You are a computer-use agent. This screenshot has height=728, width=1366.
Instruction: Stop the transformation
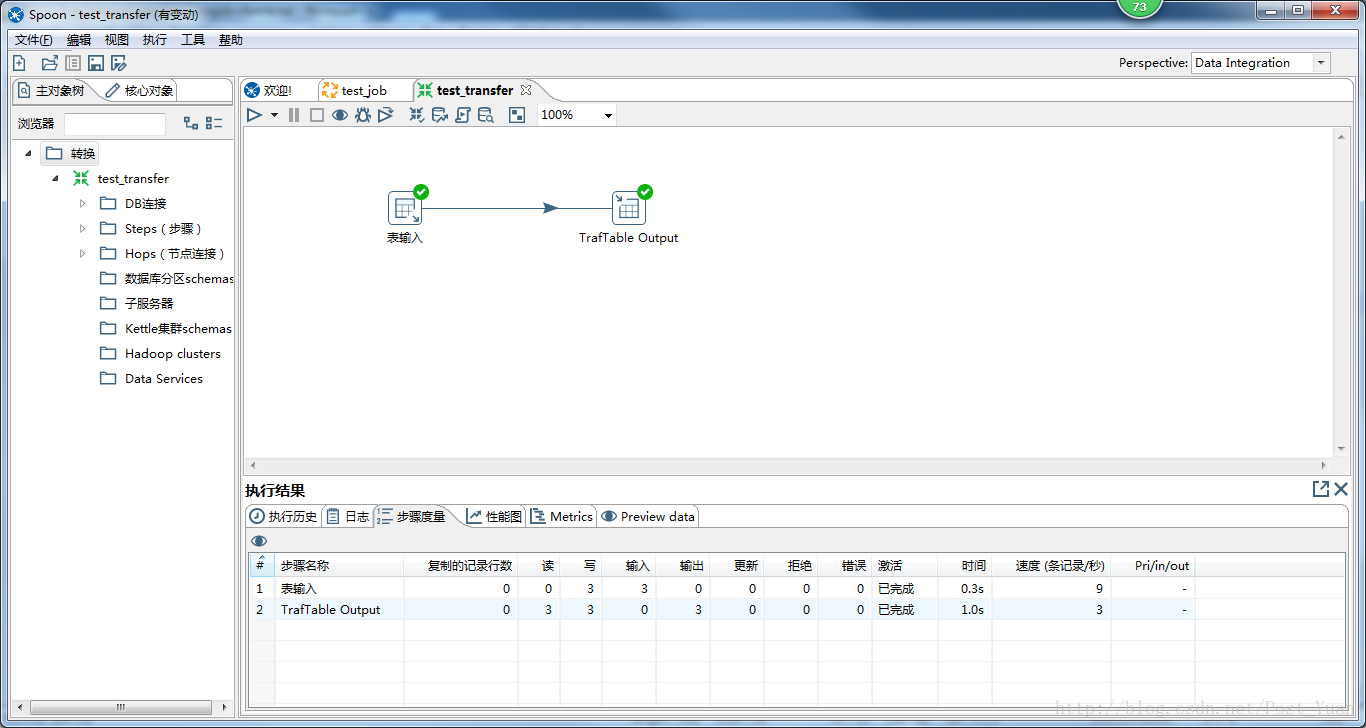(x=317, y=115)
